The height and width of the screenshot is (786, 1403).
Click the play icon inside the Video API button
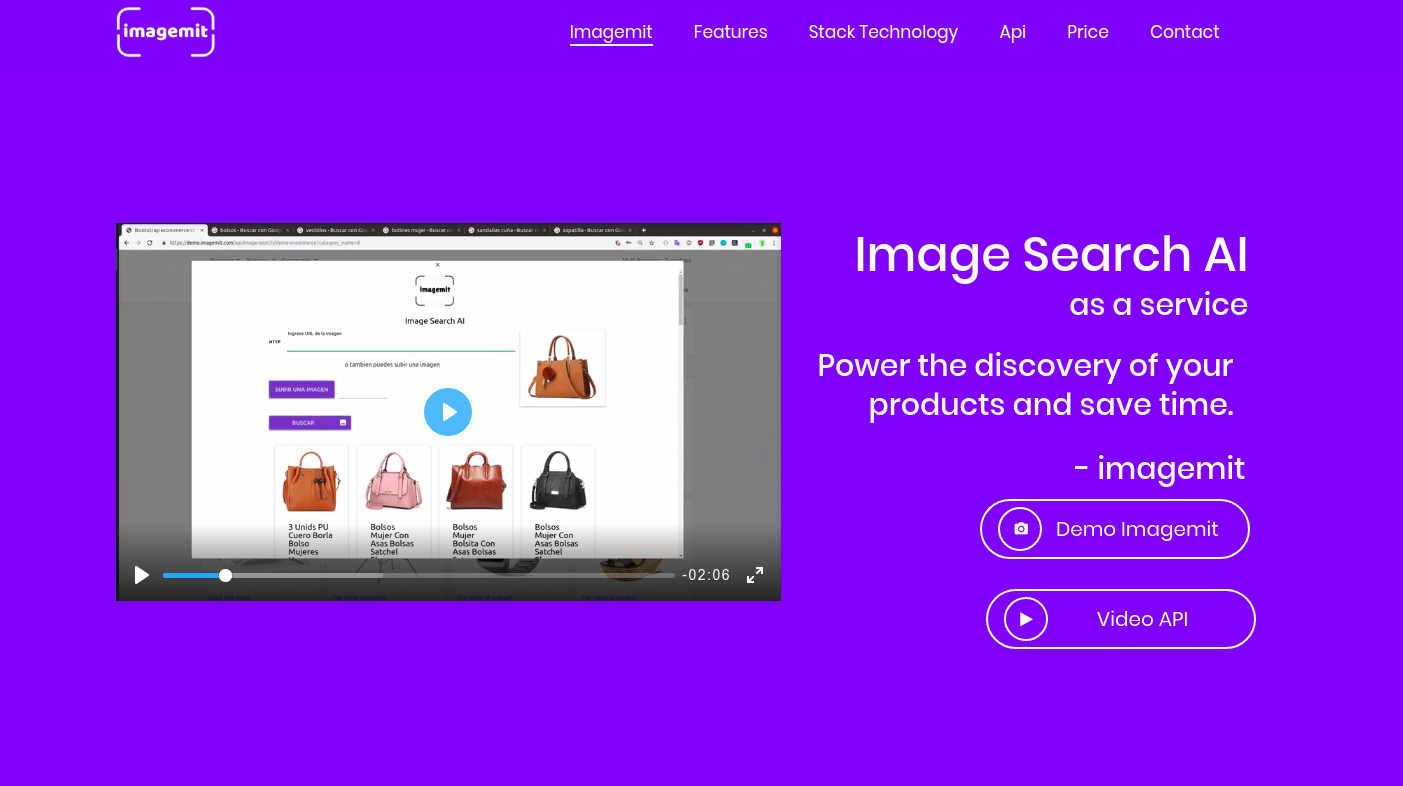pos(1024,618)
